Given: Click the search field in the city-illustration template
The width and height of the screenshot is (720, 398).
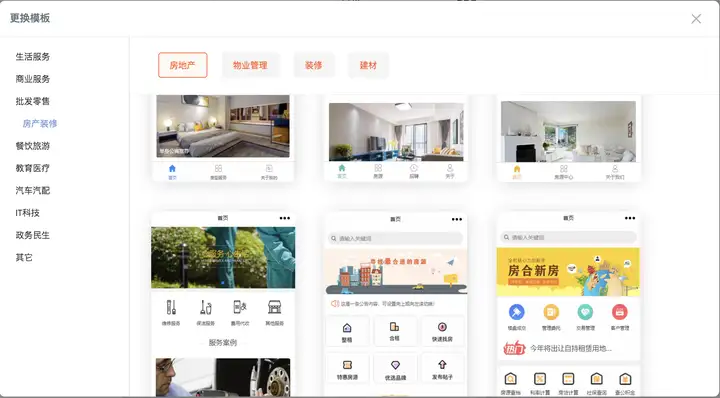Looking at the screenshot, I should pos(395,238).
